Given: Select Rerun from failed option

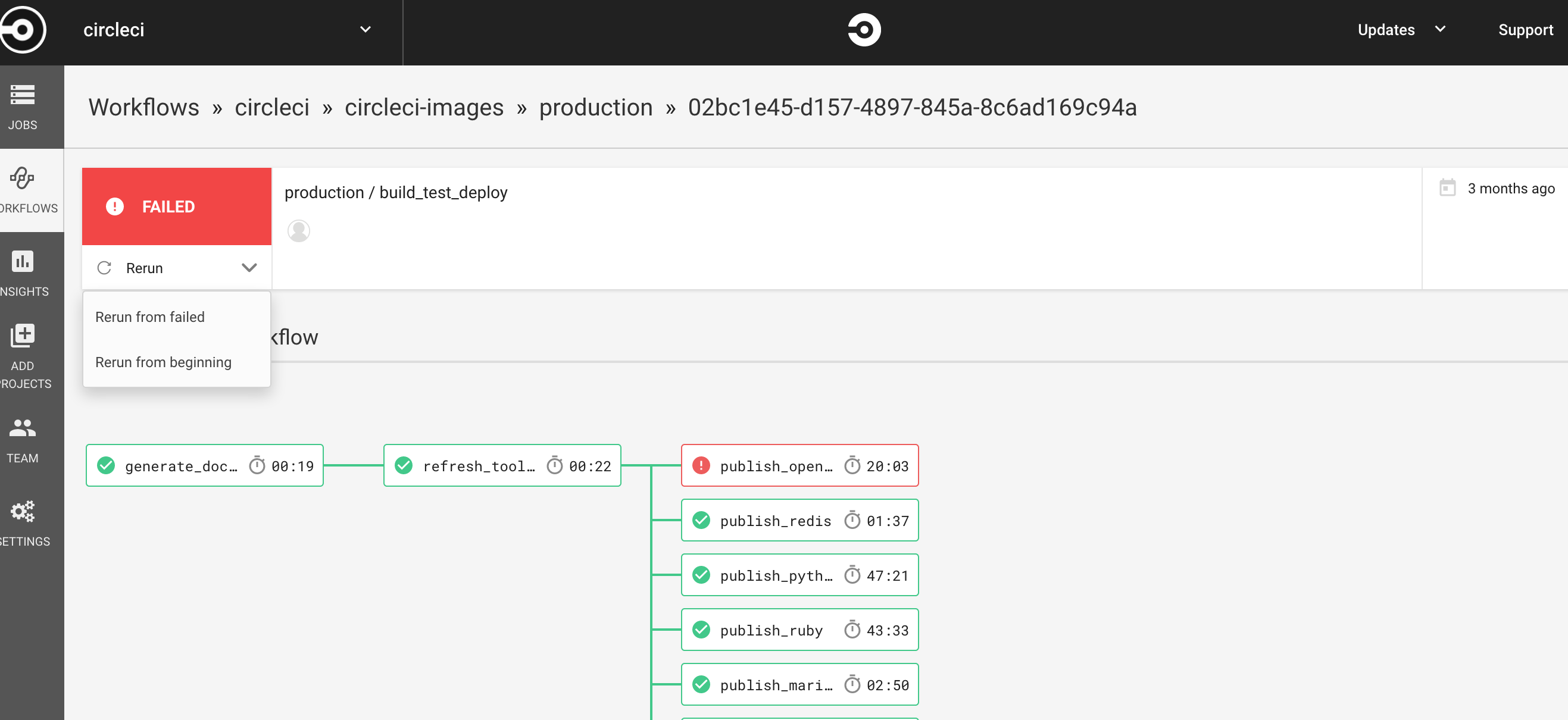Looking at the screenshot, I should (x=177, y=317).
